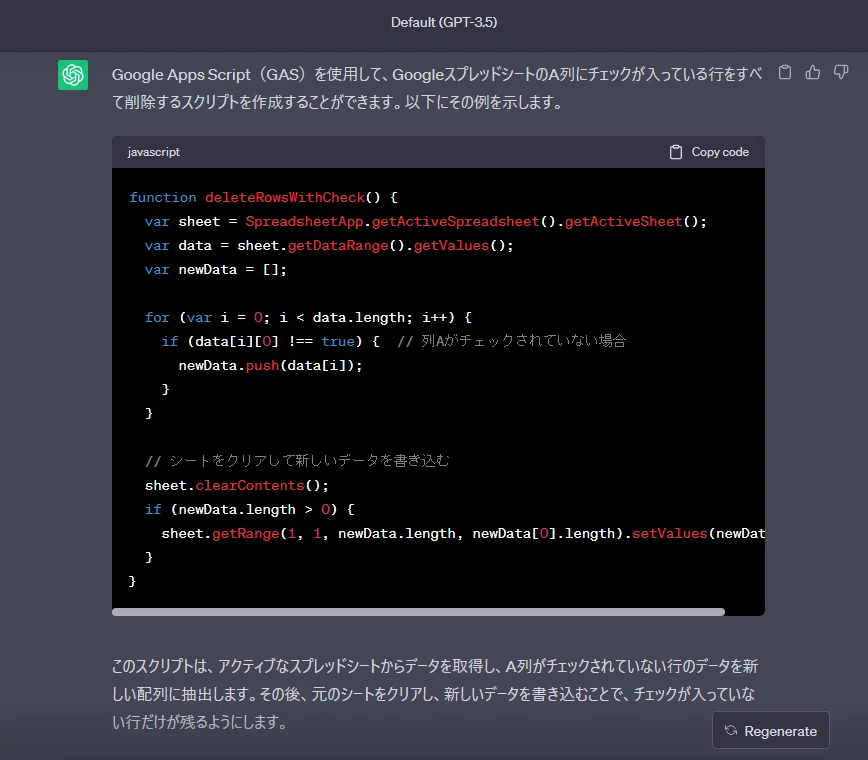Copy the response with the clipboard icon
Screen dimensions: 868x760
784,73
